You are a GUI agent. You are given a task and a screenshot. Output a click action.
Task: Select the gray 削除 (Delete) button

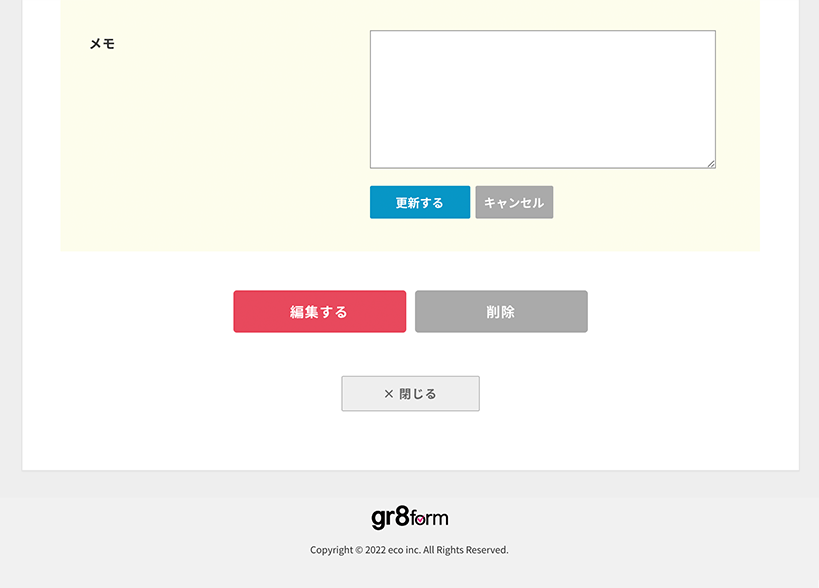[x=500, y=311]
